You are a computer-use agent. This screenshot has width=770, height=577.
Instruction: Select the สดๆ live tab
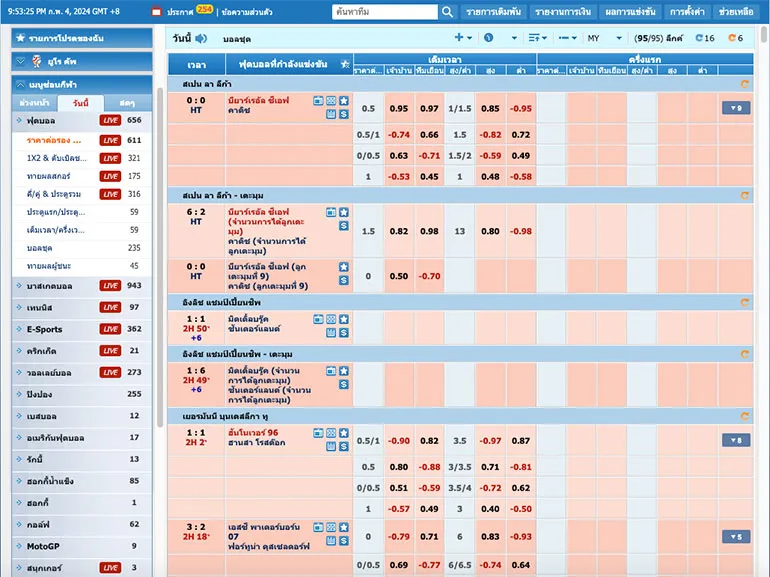(127, 103)
